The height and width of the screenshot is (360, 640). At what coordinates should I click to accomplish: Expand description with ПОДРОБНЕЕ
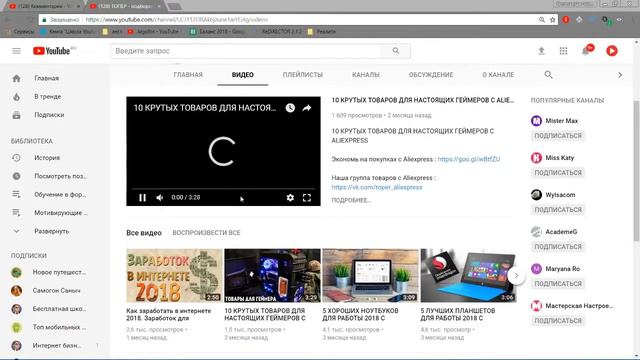pyautogui.click(x=351, y=200)
